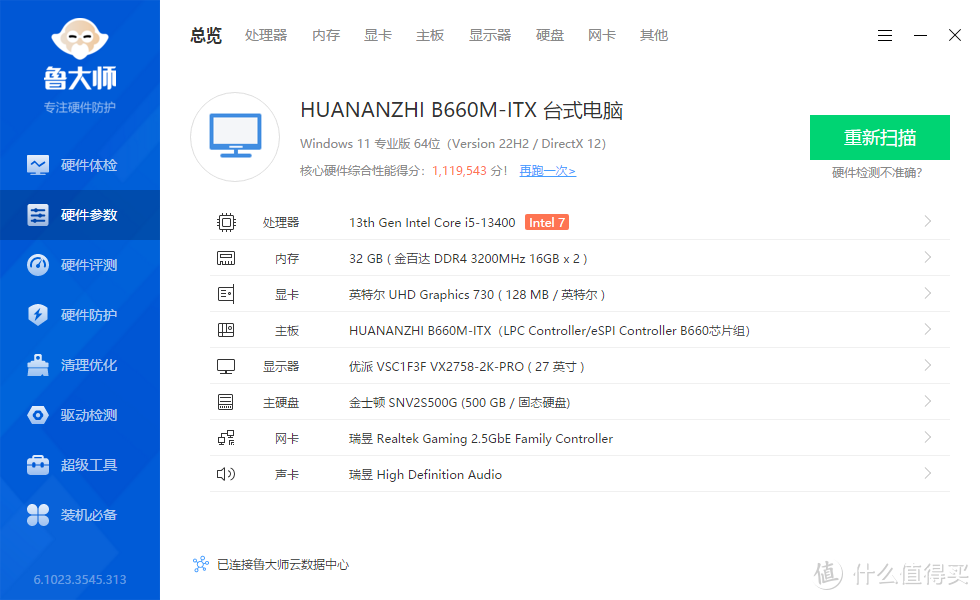This screenshot has width=980, height=600.
Task: Open 清理优化 cleanup section
Action: click(80, 365)
